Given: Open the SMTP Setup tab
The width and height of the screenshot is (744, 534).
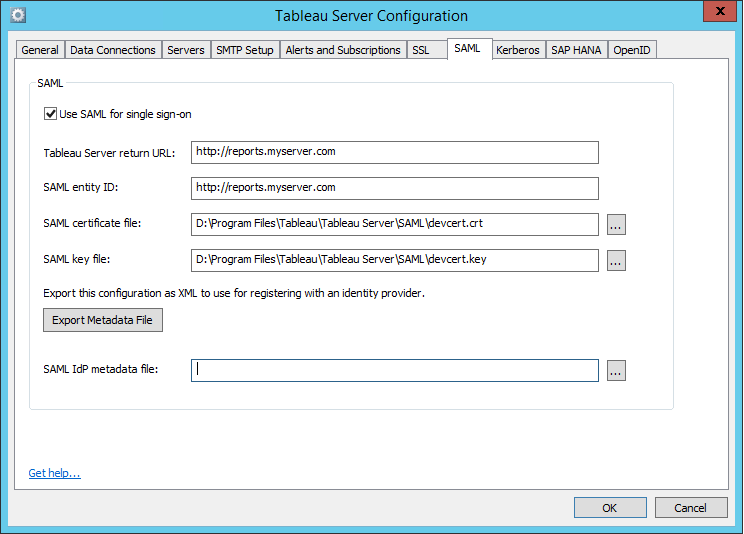Looking at the screenshot, I should (x=244, y=50).
